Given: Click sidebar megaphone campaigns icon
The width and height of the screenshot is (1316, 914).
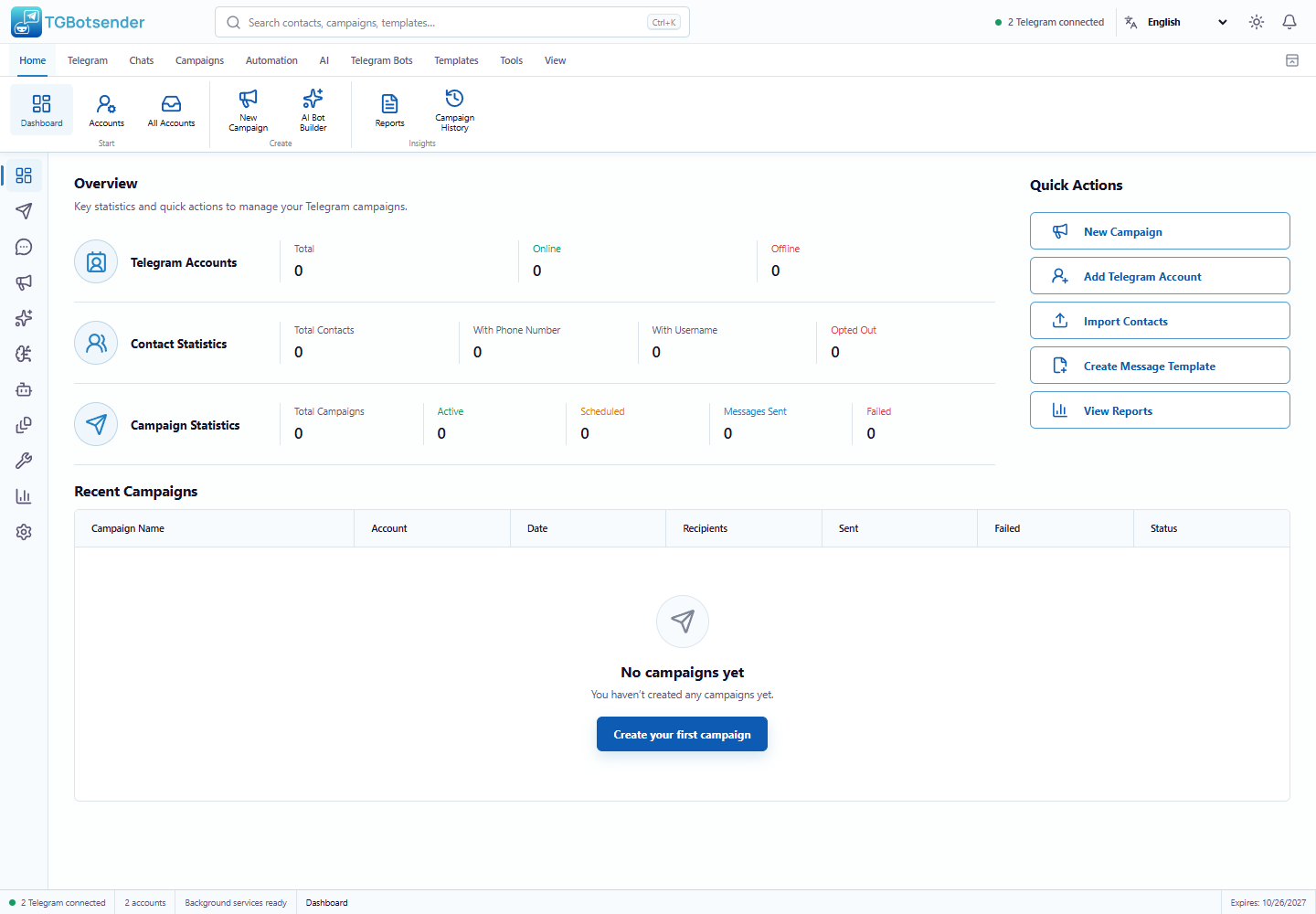Looking at the screenshot, I should click(24, 282).
